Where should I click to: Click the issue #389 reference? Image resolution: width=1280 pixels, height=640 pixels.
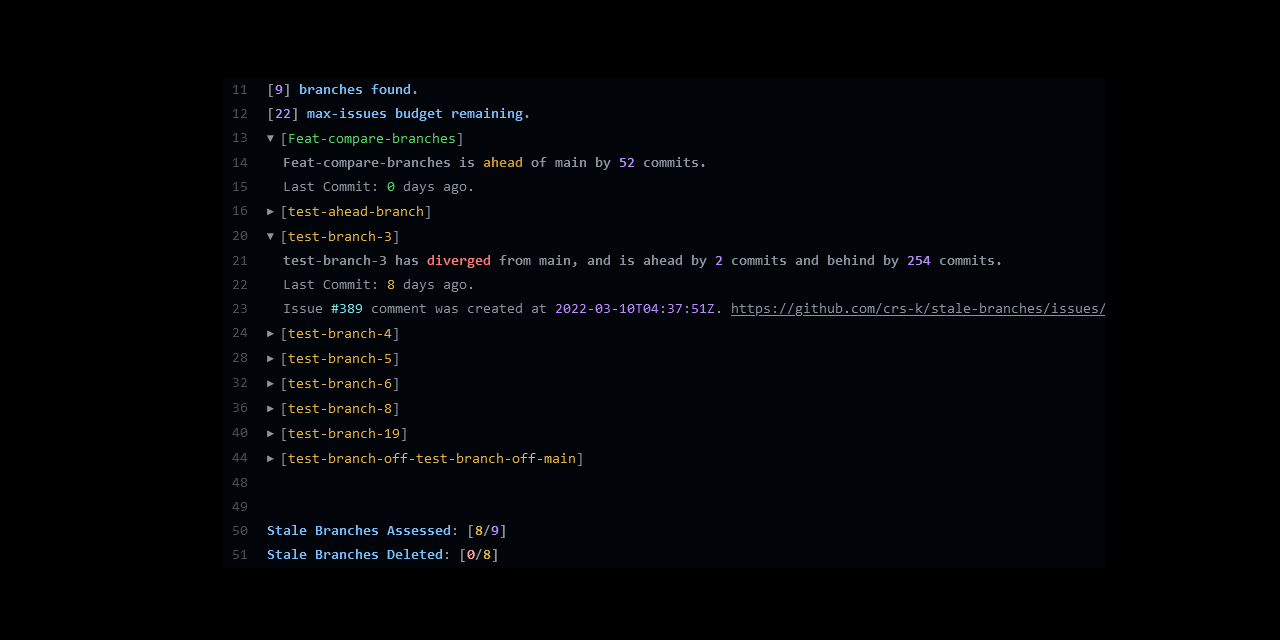pos(346,308)
